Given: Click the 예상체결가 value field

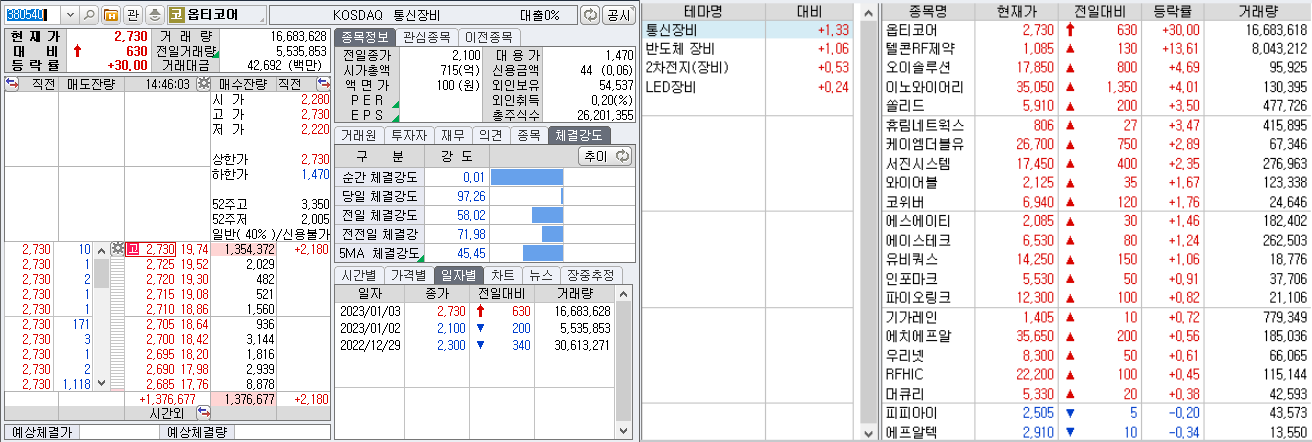Looking at the screenshot, I should pos(119,432).
